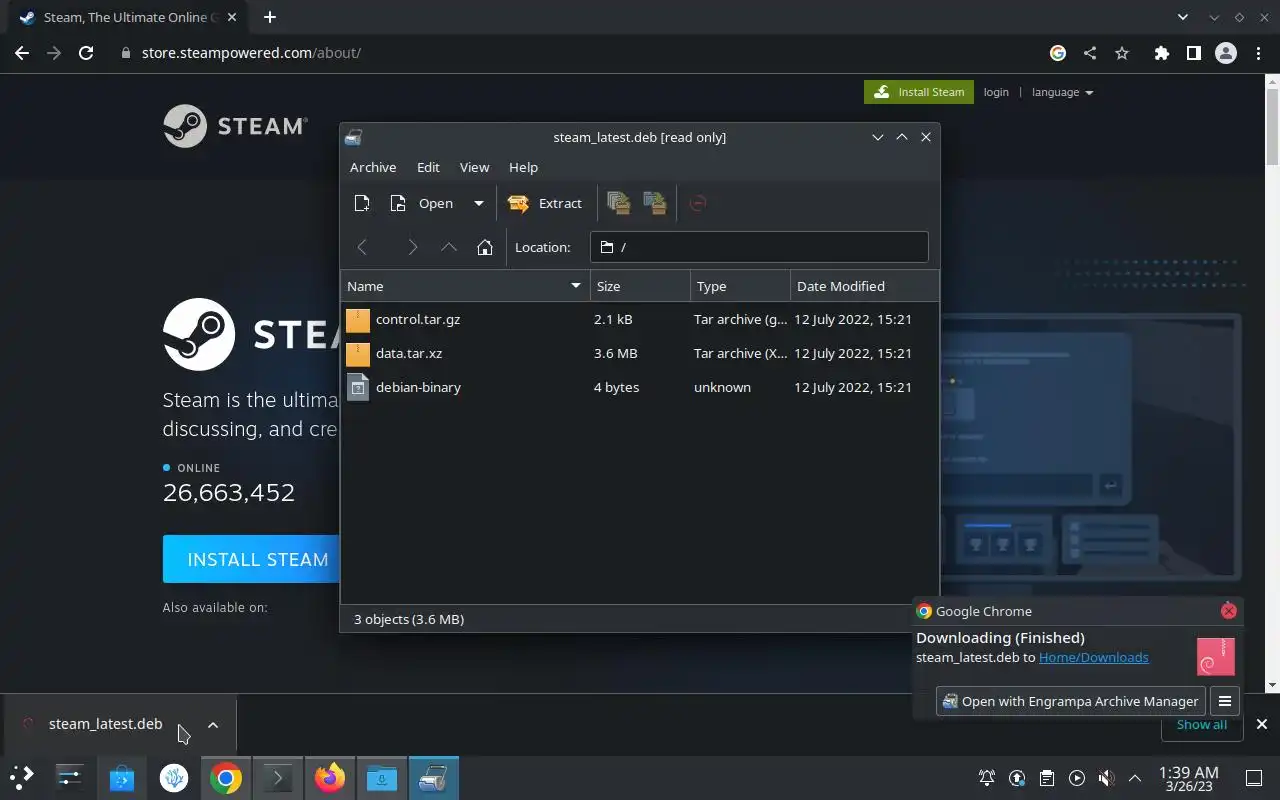Click the Open archive toolbar button
The image size is (1280, 800).
422,203
